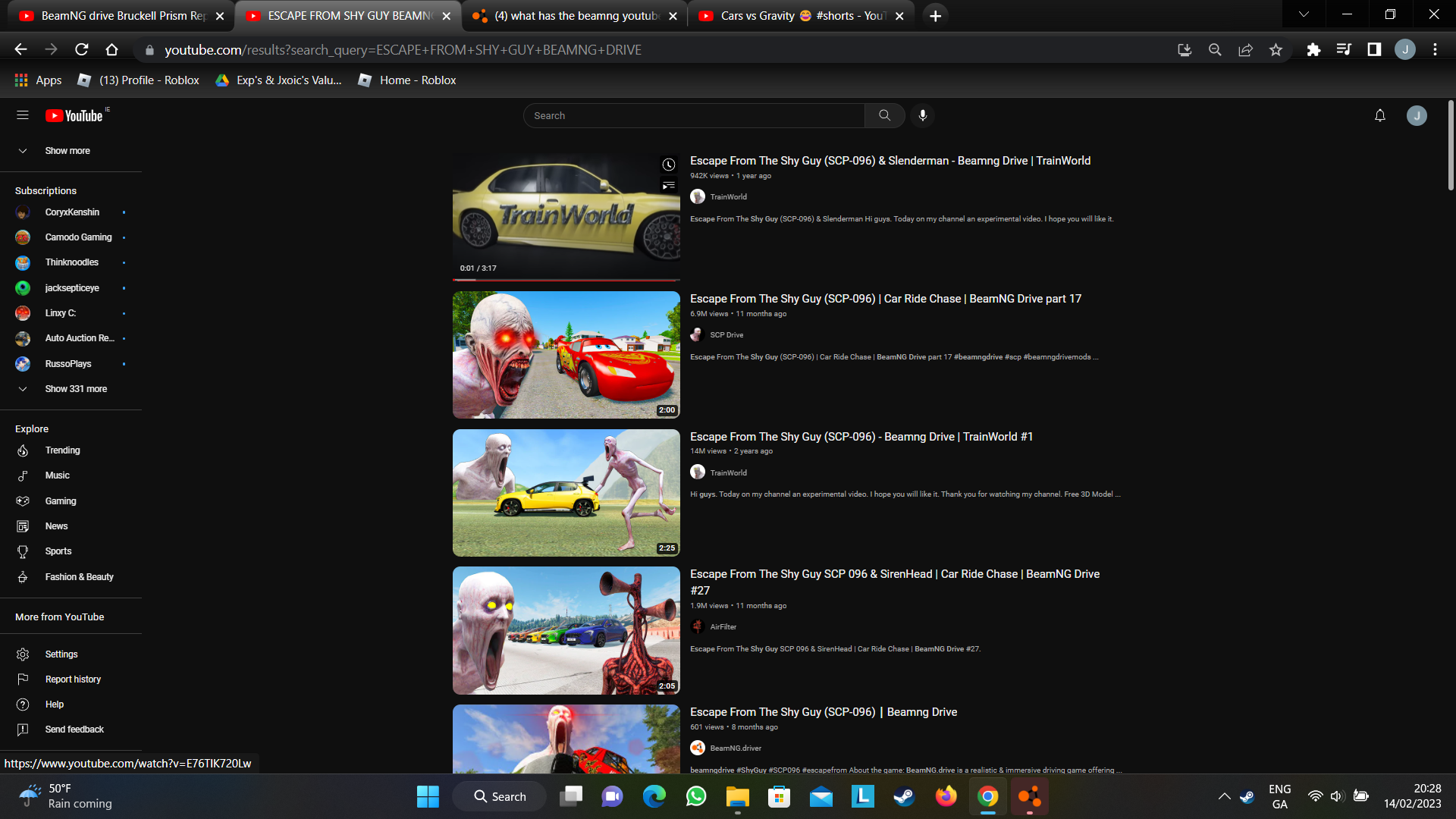Toggle Chrome side panel
This screenshot has height=819, width=1456.
1374,49
